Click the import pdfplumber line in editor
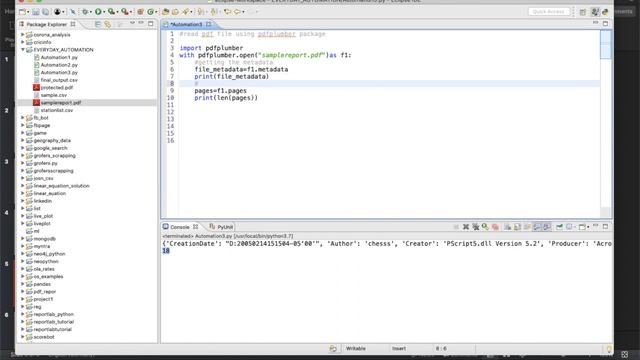640x360 pixels. [211, 48]
